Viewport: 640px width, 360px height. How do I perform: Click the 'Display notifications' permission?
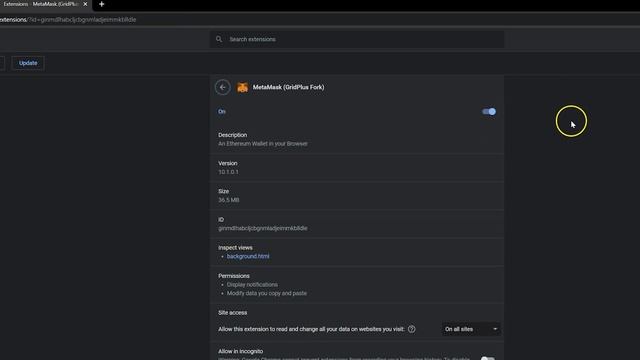click(x=252, y=284)
